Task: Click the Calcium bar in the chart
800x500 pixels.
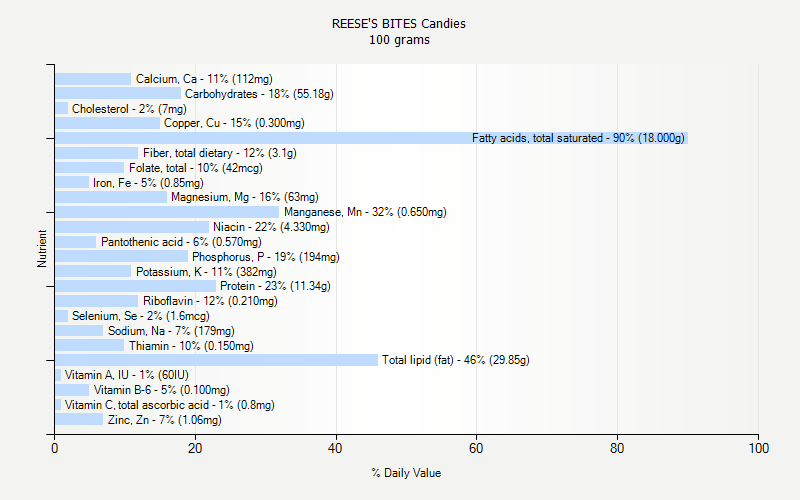Action: (x=93, y=79)
